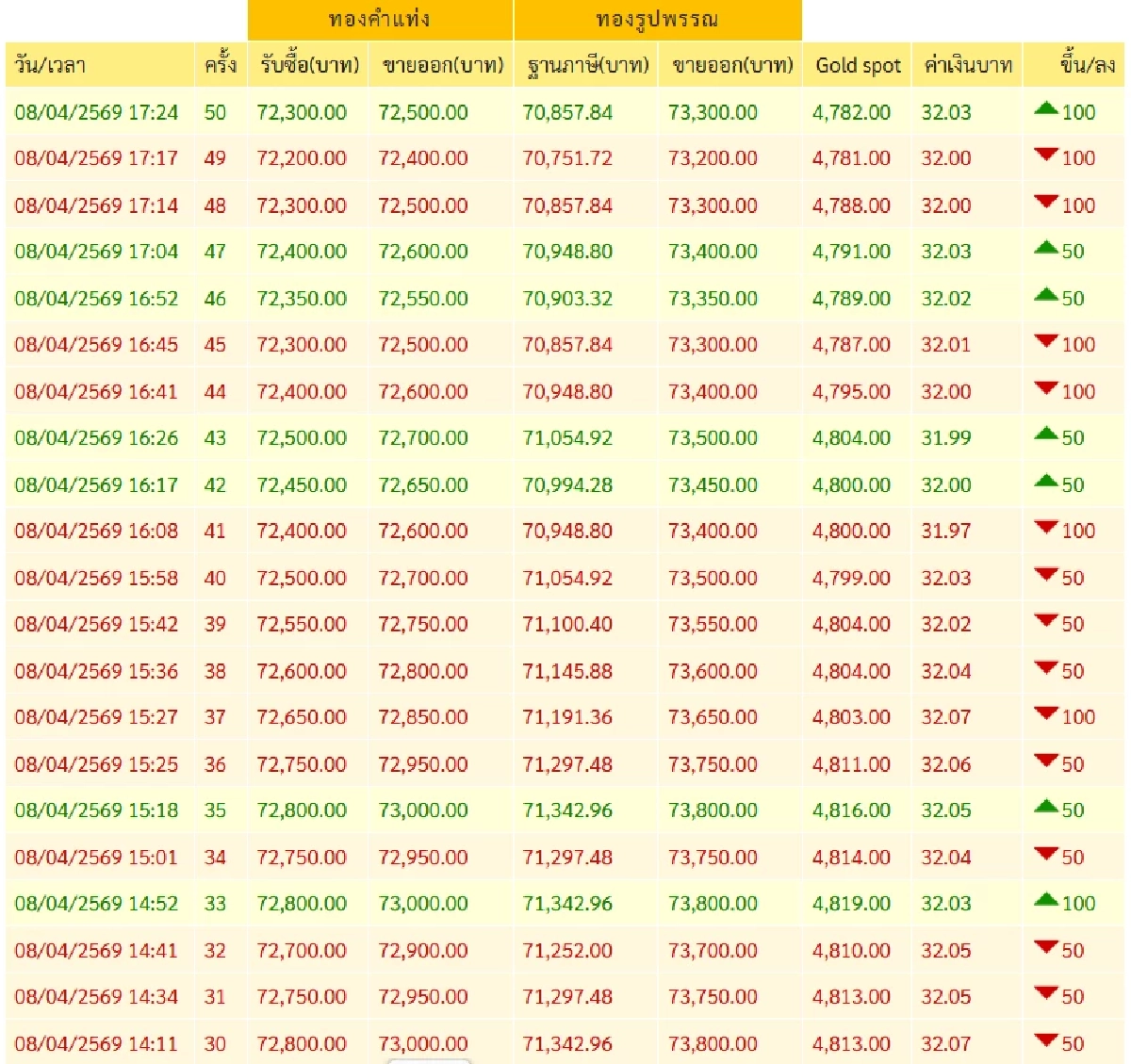Image resolution: width=1131 pixels, height=1064 pixels.
Task: Click the red down arrow in row 30
Action: coord(1045,1041)
